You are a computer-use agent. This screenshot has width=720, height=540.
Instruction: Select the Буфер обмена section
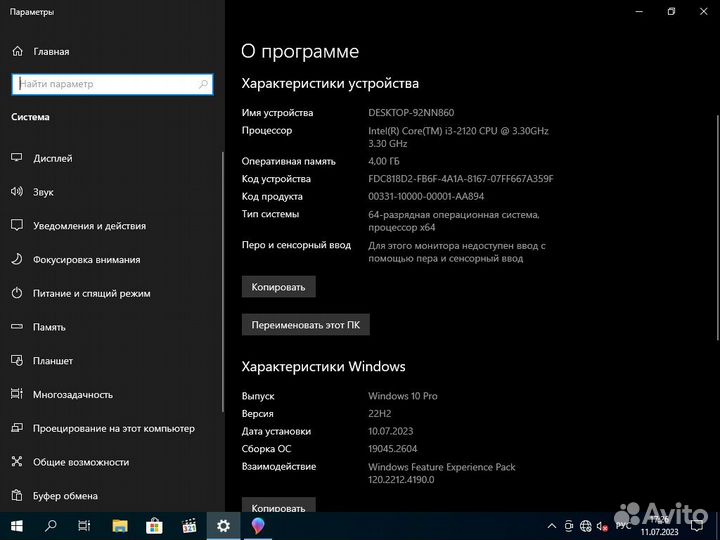pyautogui.click(x=54, y=496)
